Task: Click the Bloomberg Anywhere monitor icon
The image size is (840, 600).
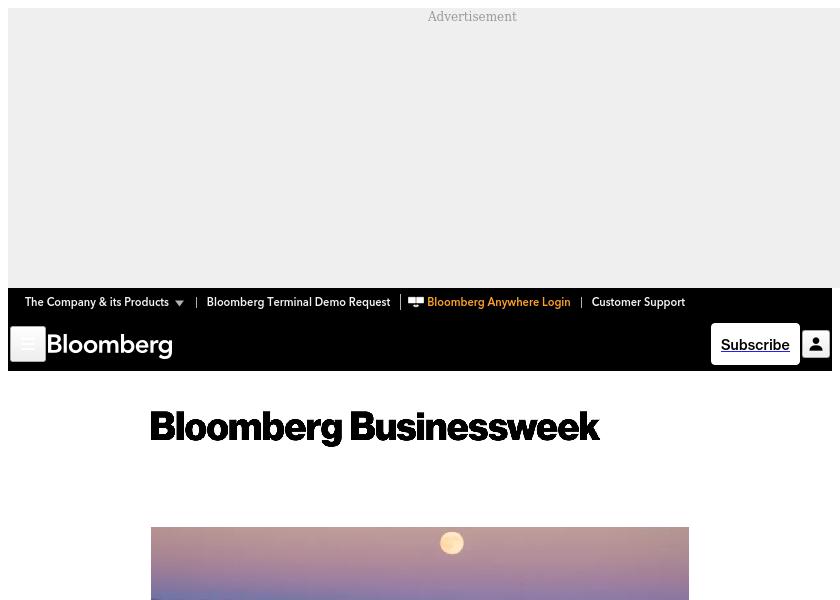Action: (x=416, y=302)
